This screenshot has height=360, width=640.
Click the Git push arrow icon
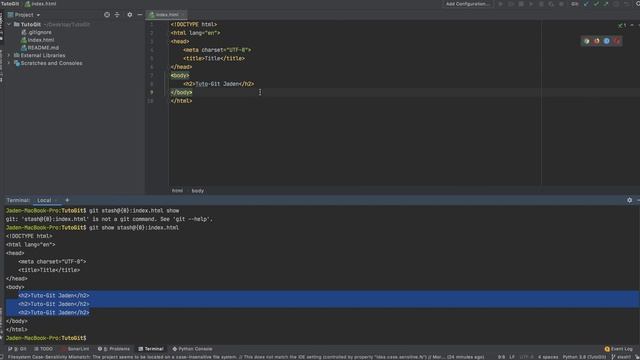pyautogui.click(x=606, y=4)
